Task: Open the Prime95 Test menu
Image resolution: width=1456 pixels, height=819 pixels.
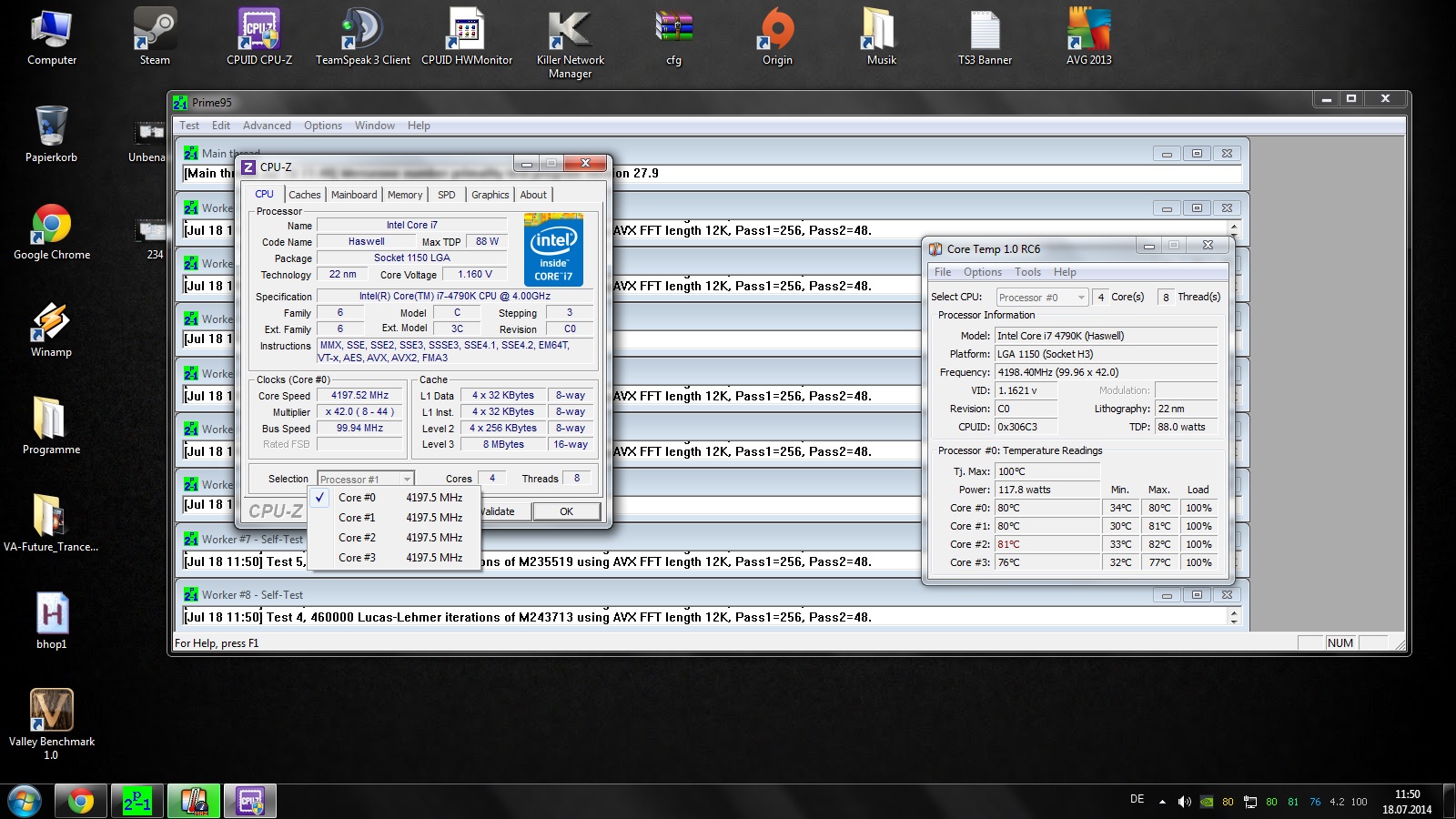Action: 189,126
